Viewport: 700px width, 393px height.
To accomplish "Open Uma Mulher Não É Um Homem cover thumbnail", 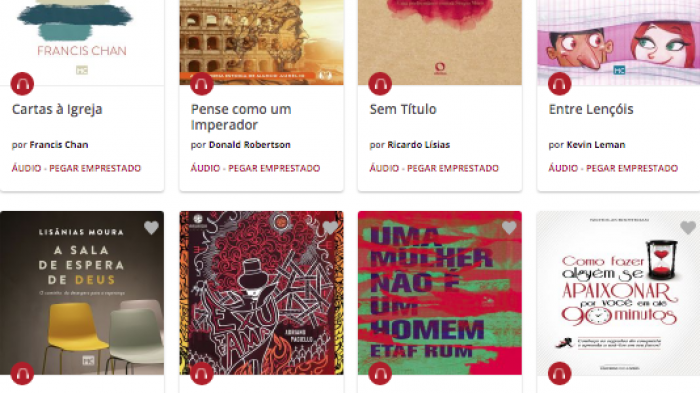I will point(440,293).
